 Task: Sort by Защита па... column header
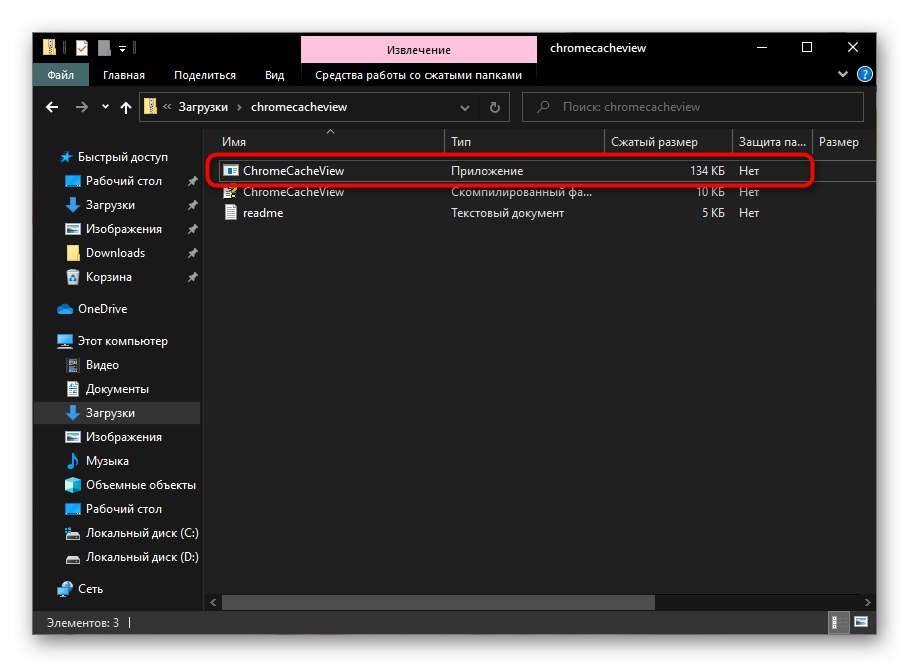(x=772, y=142)
